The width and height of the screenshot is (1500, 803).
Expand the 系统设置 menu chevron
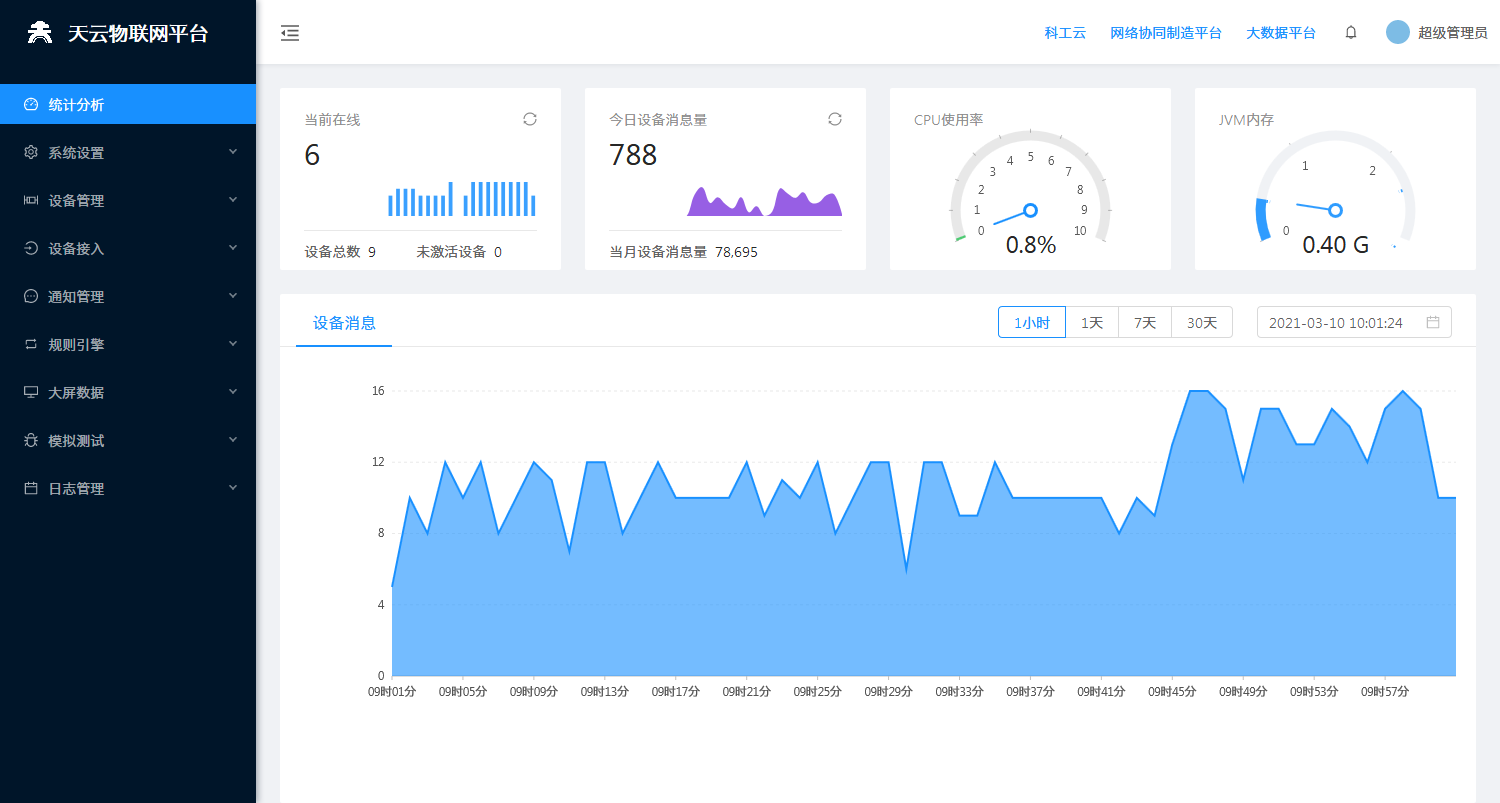[233, 152]
